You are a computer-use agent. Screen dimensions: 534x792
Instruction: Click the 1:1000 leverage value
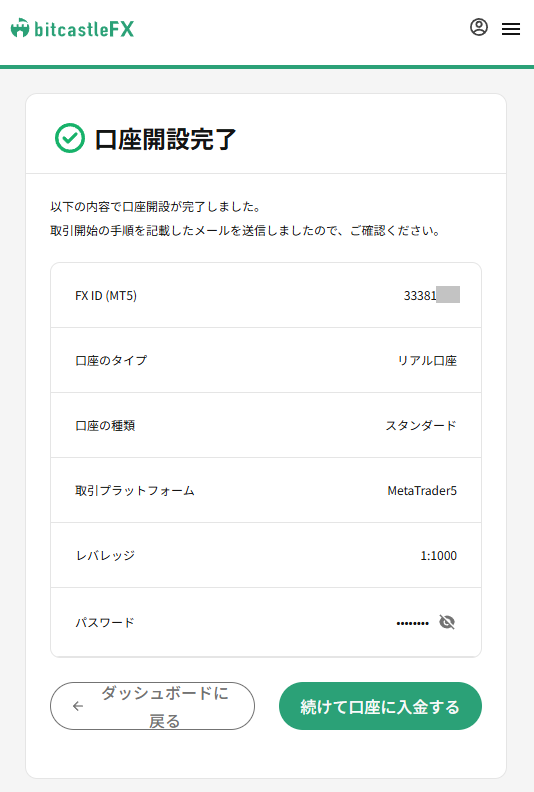click(439, 556)
